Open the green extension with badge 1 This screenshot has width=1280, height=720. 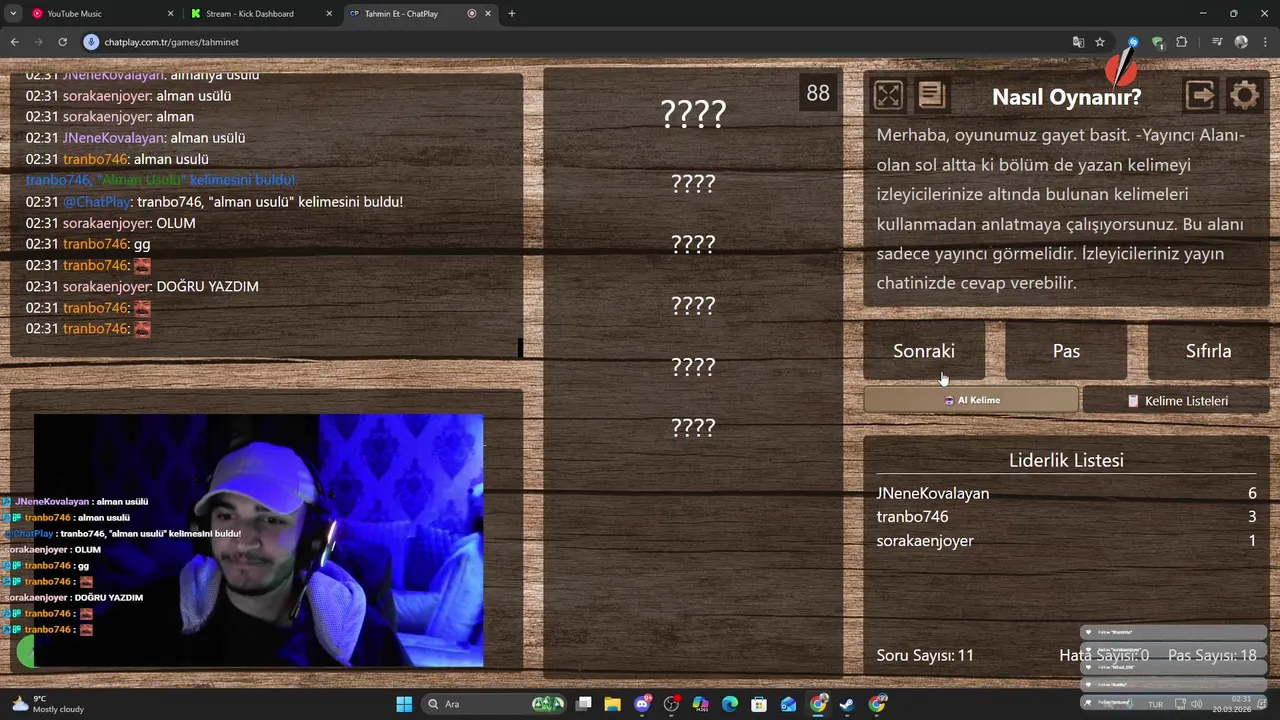pyautogui.click(x=1157, y=42)
